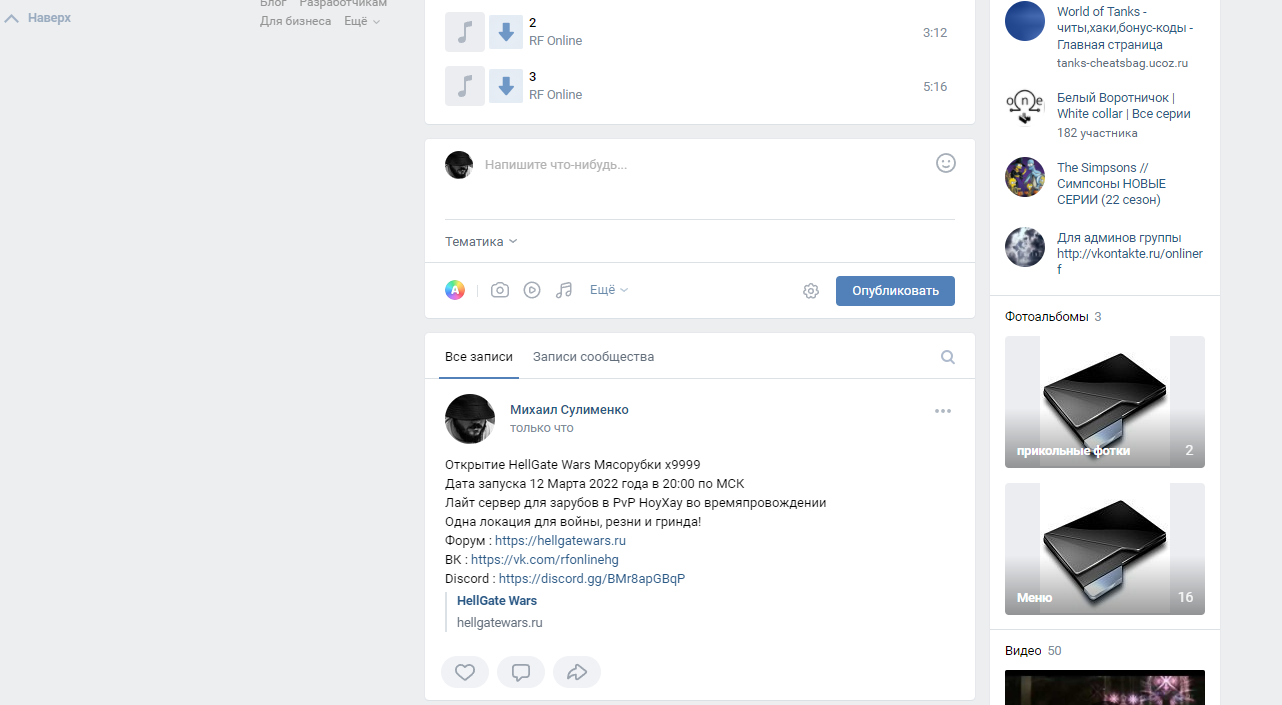Attach a video with play-circle icon
This screenshot has width=1282, height=705.
click(532, 290)
